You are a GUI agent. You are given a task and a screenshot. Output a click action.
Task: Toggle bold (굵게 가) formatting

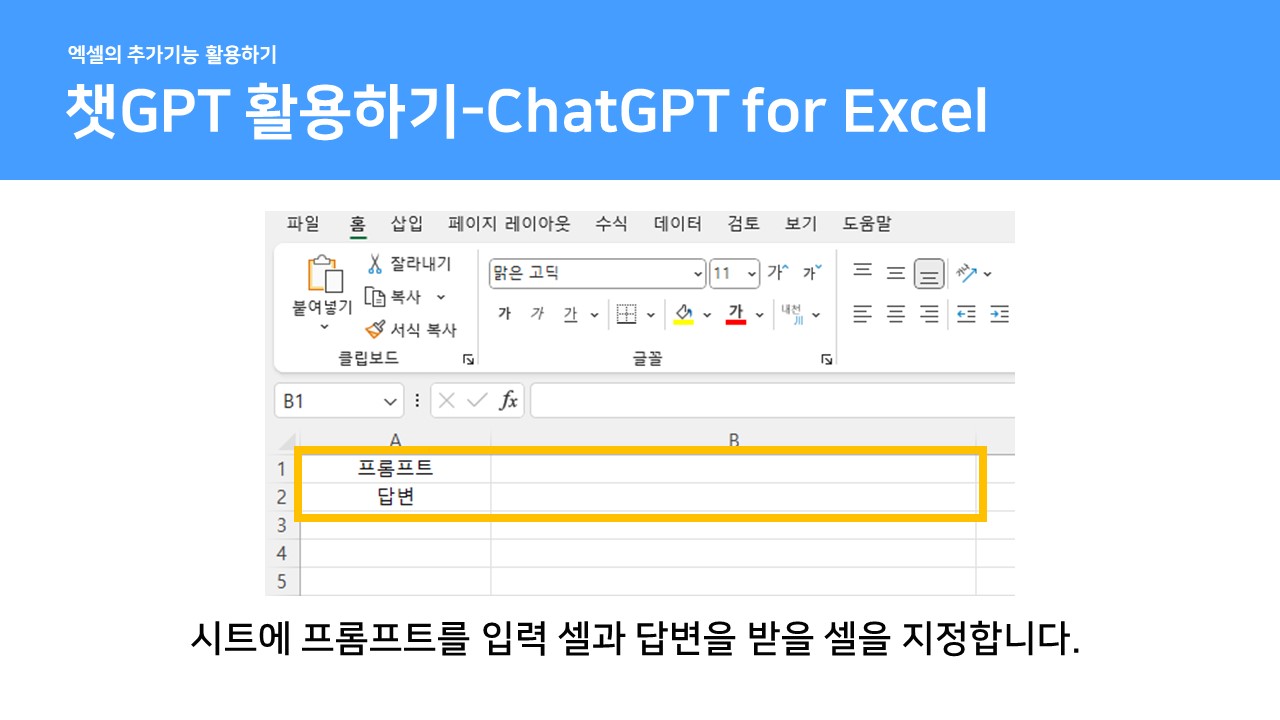tap(505, 314)
